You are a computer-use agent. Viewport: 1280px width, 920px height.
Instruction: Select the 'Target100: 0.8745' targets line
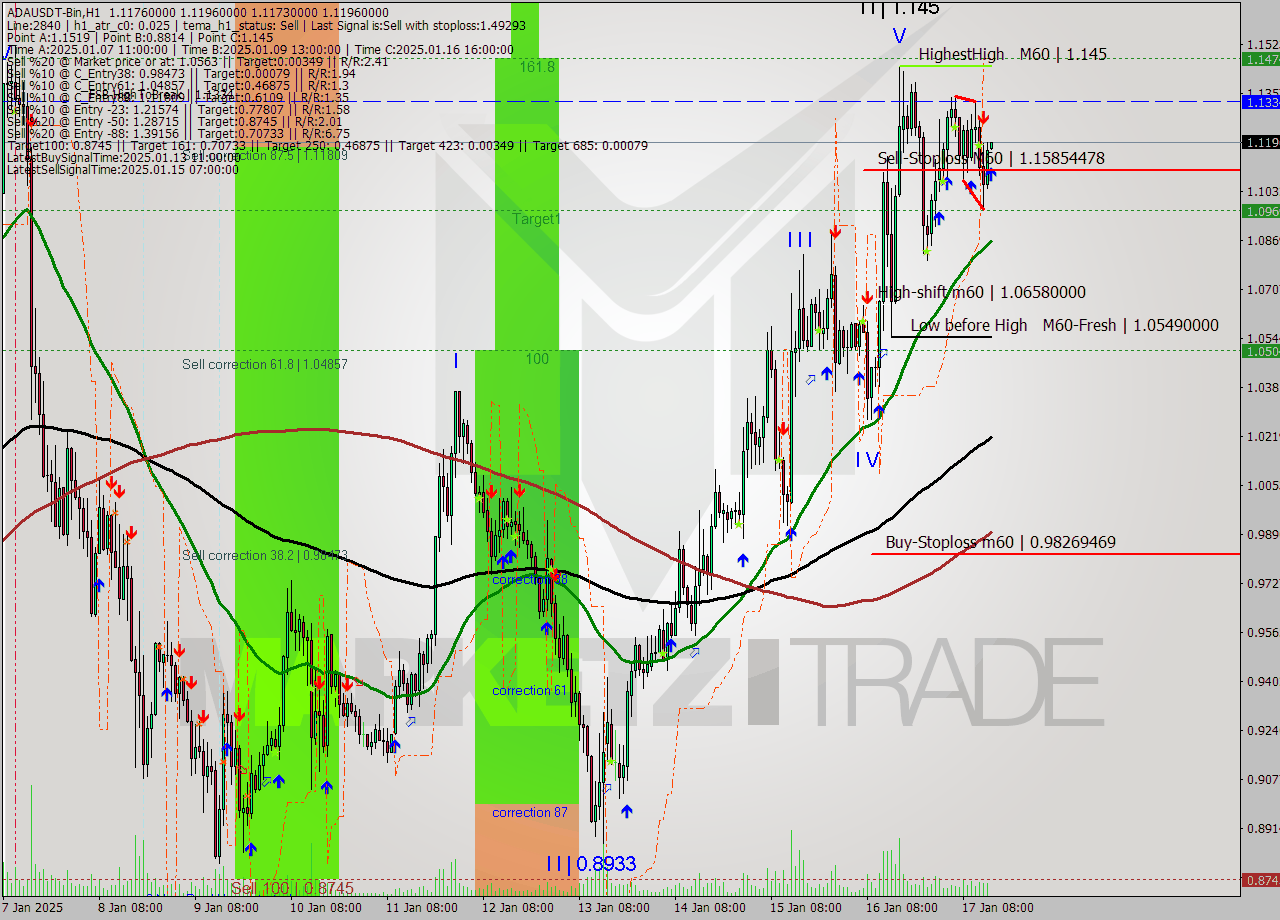(327, 145)
